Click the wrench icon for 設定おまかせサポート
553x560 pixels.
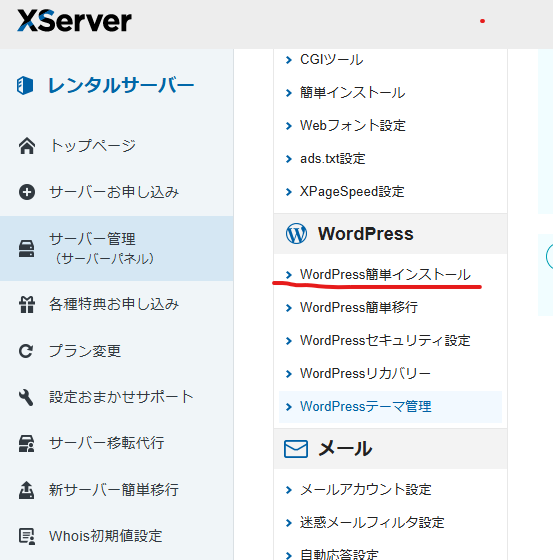click(x=26, y=397)
